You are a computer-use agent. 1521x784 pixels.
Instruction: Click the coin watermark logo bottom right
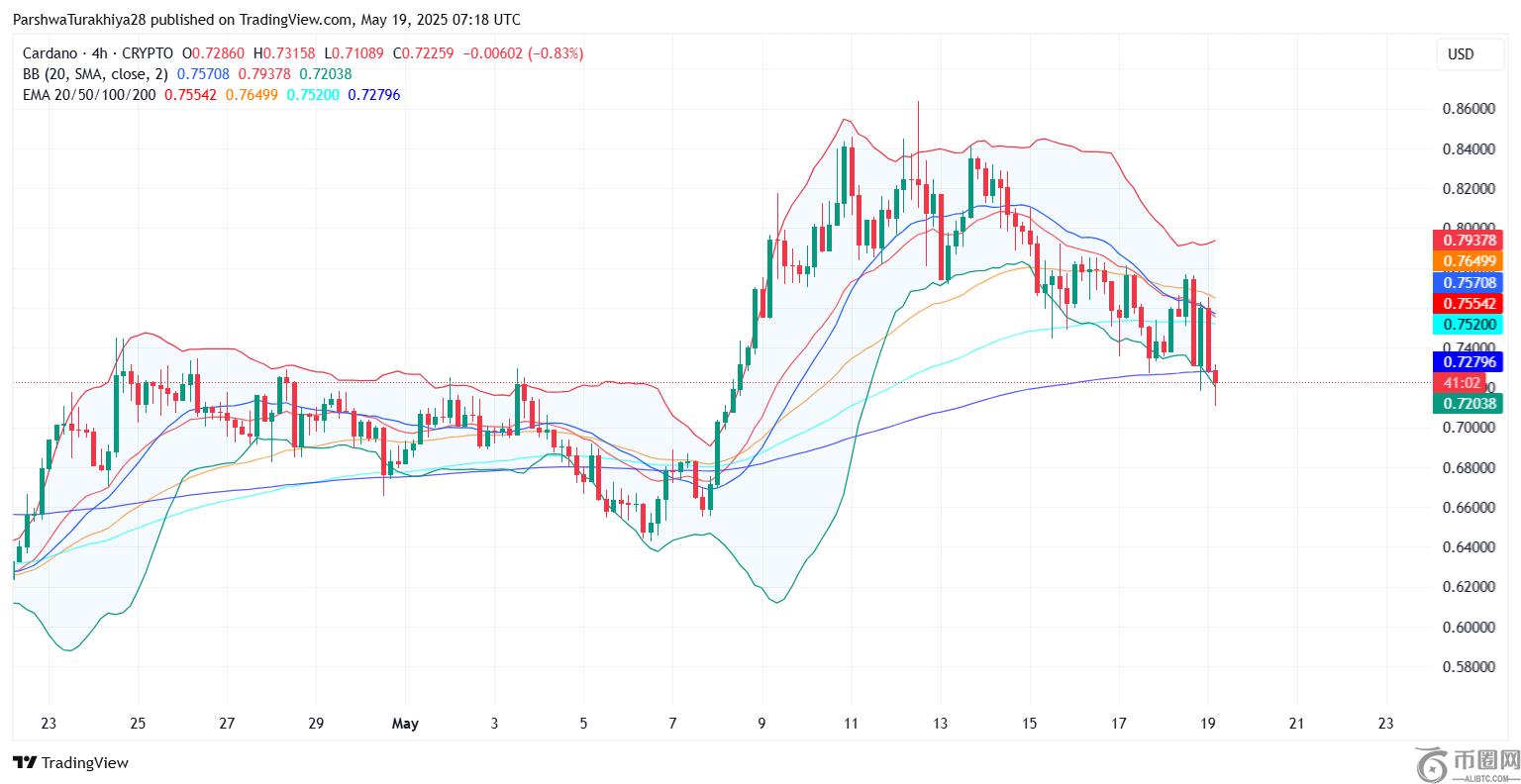coord(1432,763)
